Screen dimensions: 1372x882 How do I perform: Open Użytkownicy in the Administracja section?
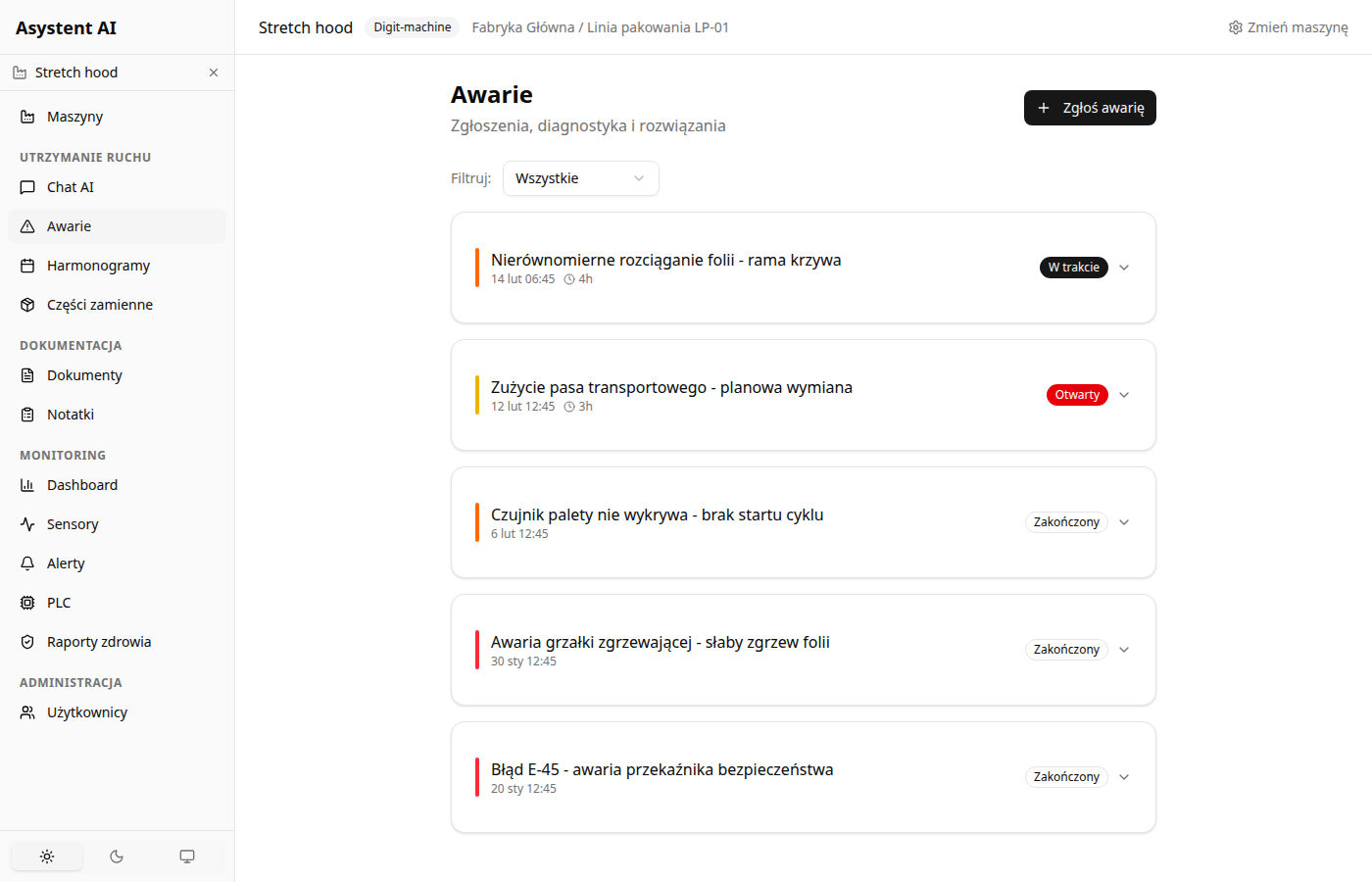tap(86, 712)
